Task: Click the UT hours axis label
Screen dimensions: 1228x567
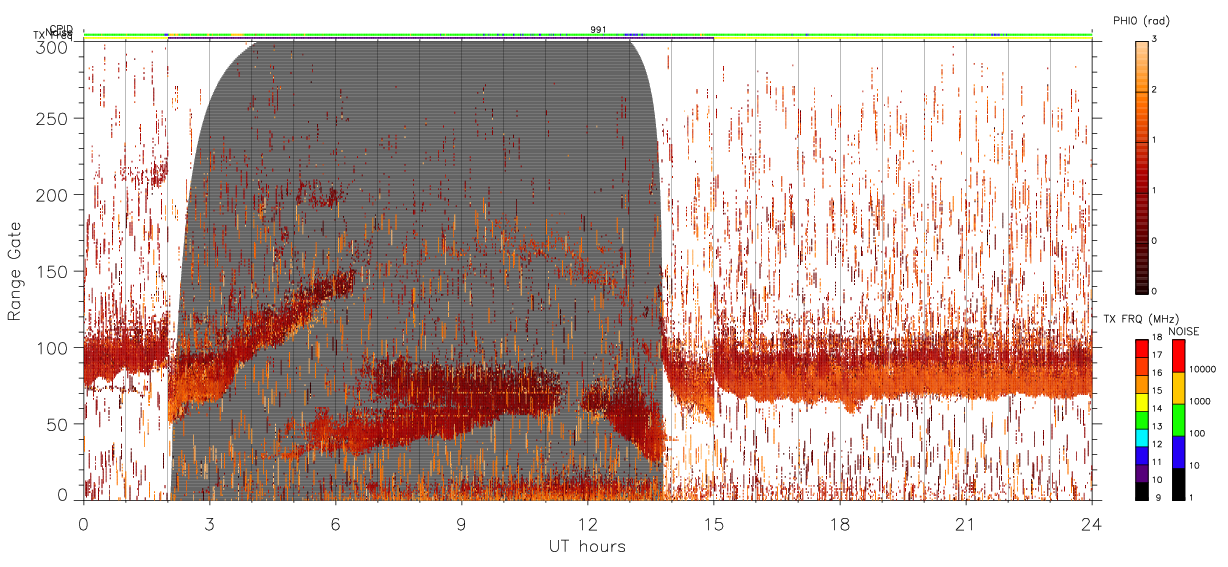Action: (x=587, y=547)
